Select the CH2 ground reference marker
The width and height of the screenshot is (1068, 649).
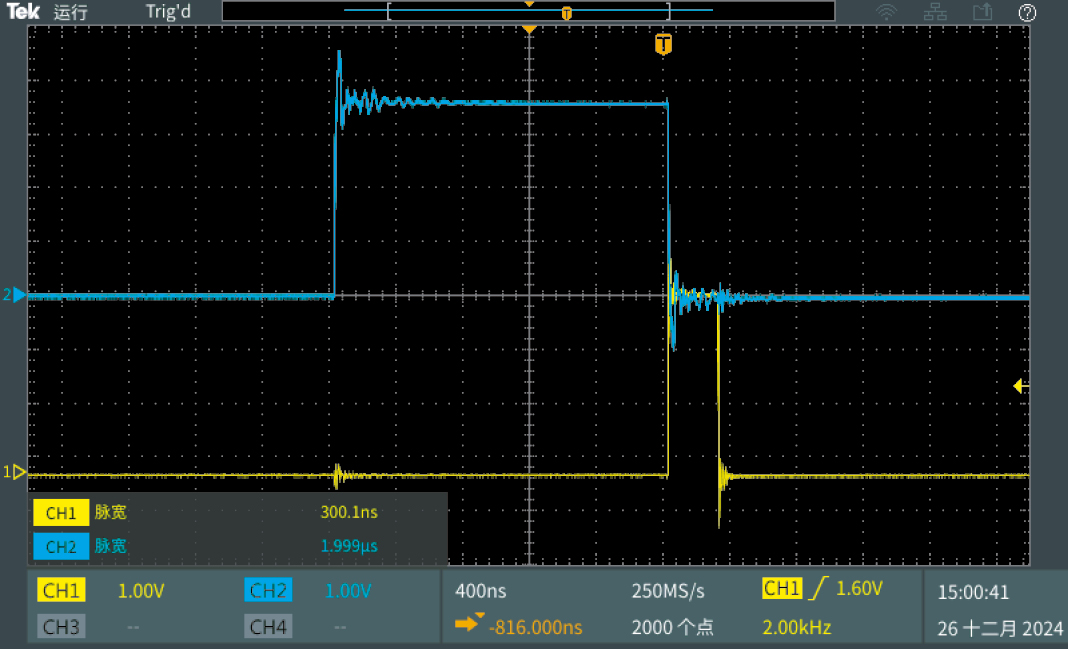tap(14, 295)
